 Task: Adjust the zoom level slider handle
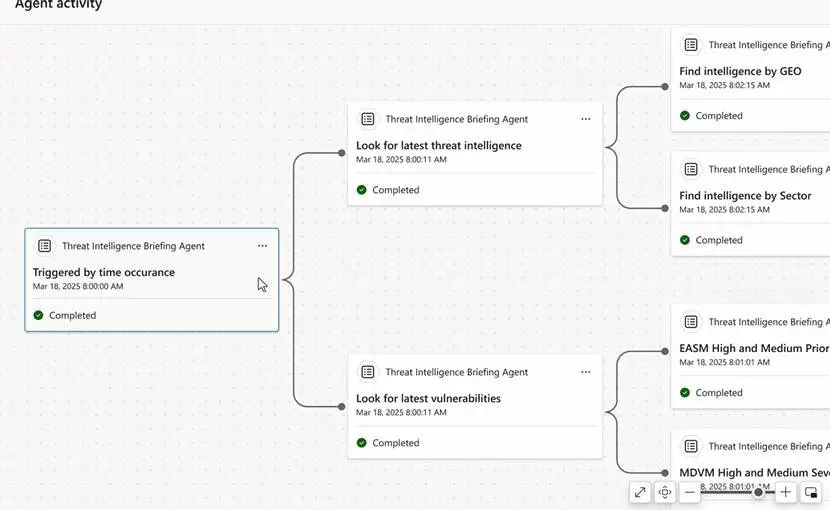(x=759, y=493)
